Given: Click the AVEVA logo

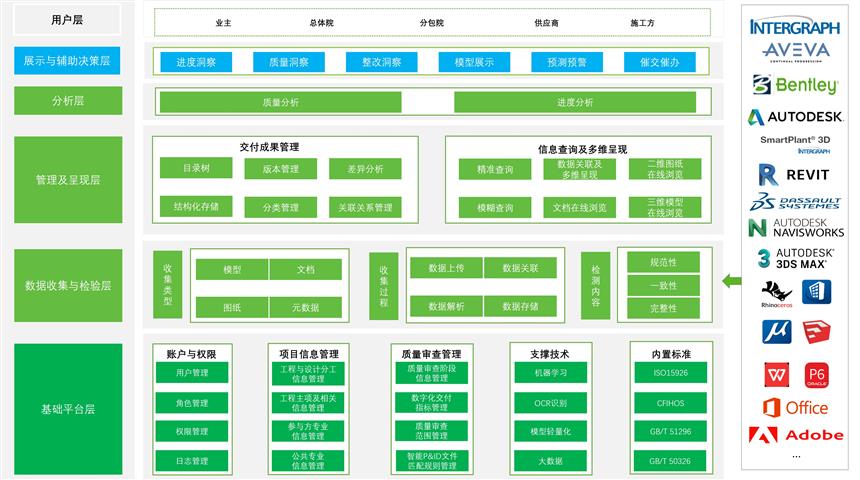Looking at the screenshot, I should (796, 52).
